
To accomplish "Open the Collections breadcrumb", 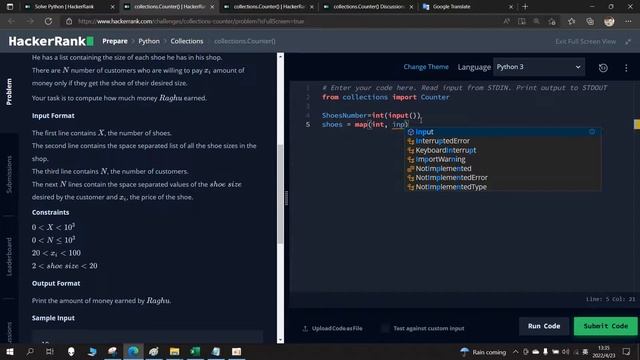I will (187, 41).
